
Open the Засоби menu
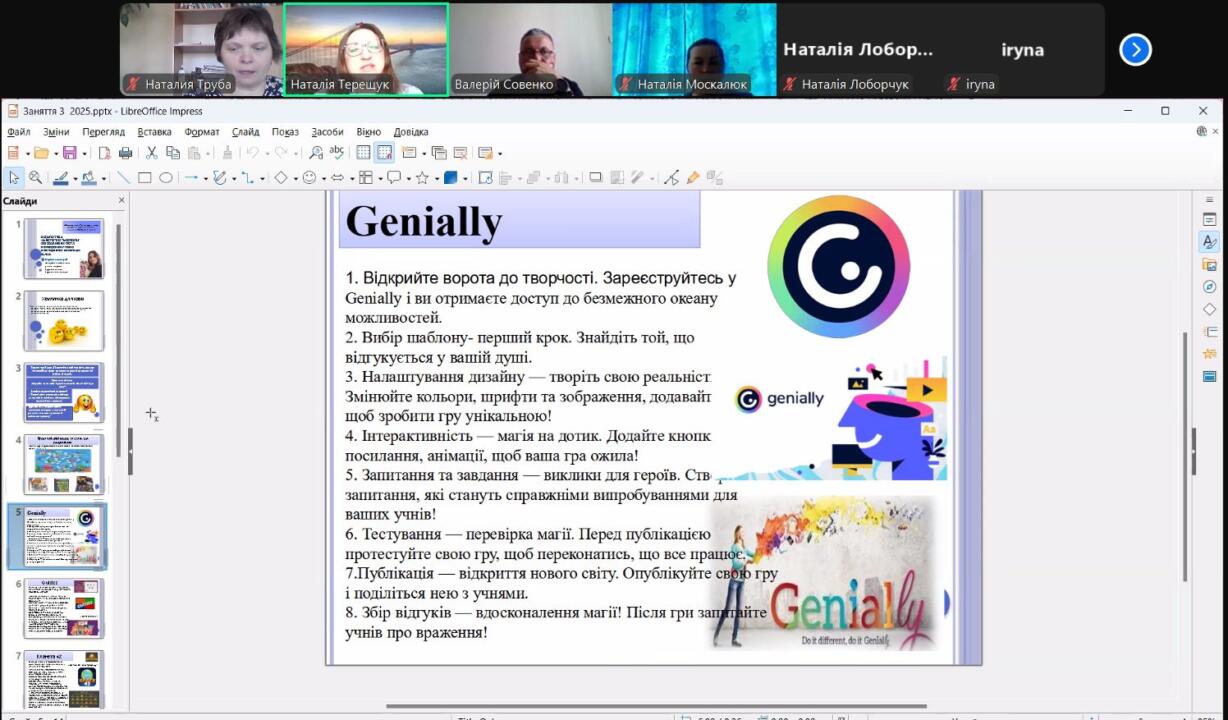[327, 132]
